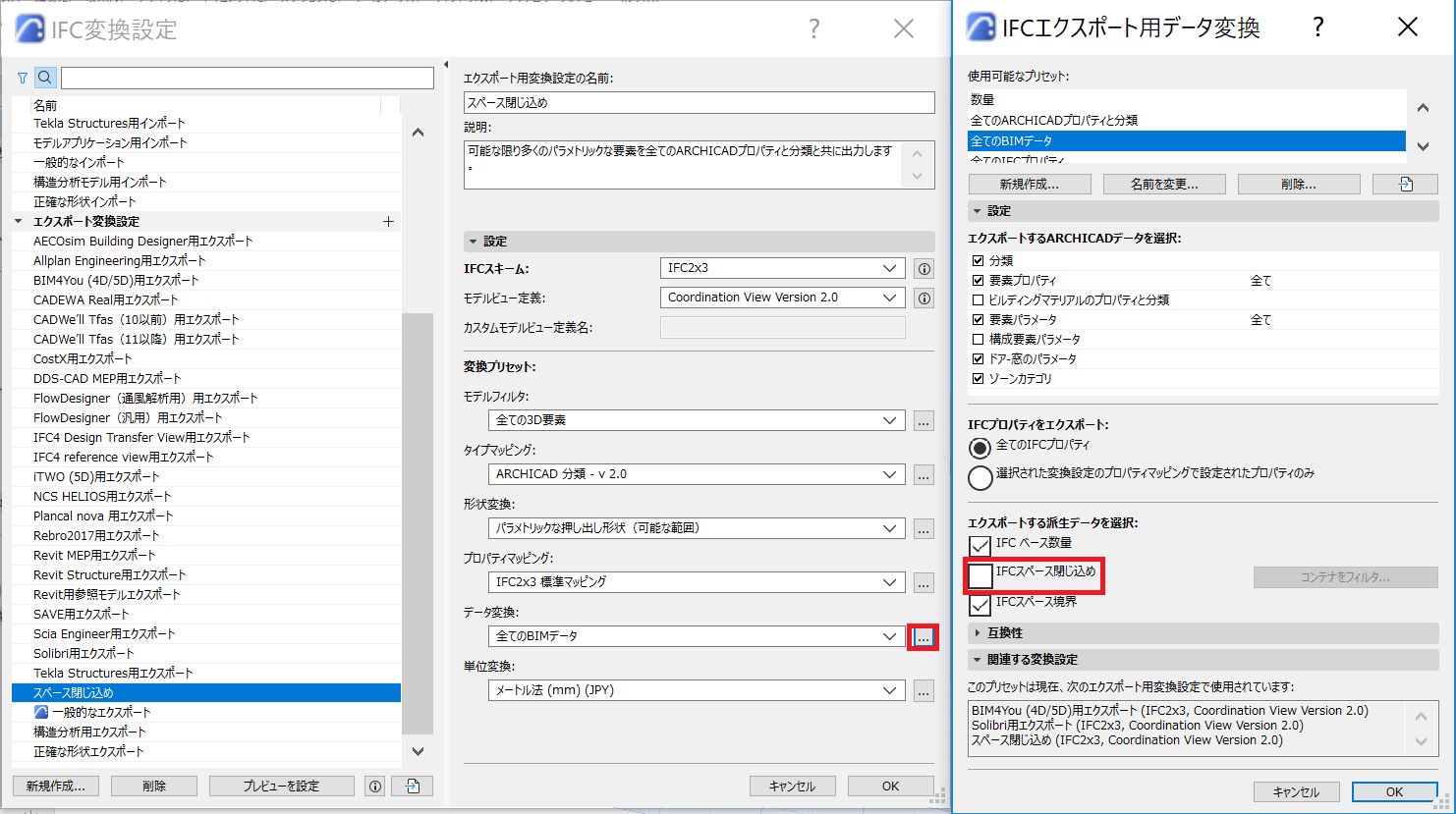Click export preset icon next to 削除...
1456x814 pixels.
[x=1405, y=184]
